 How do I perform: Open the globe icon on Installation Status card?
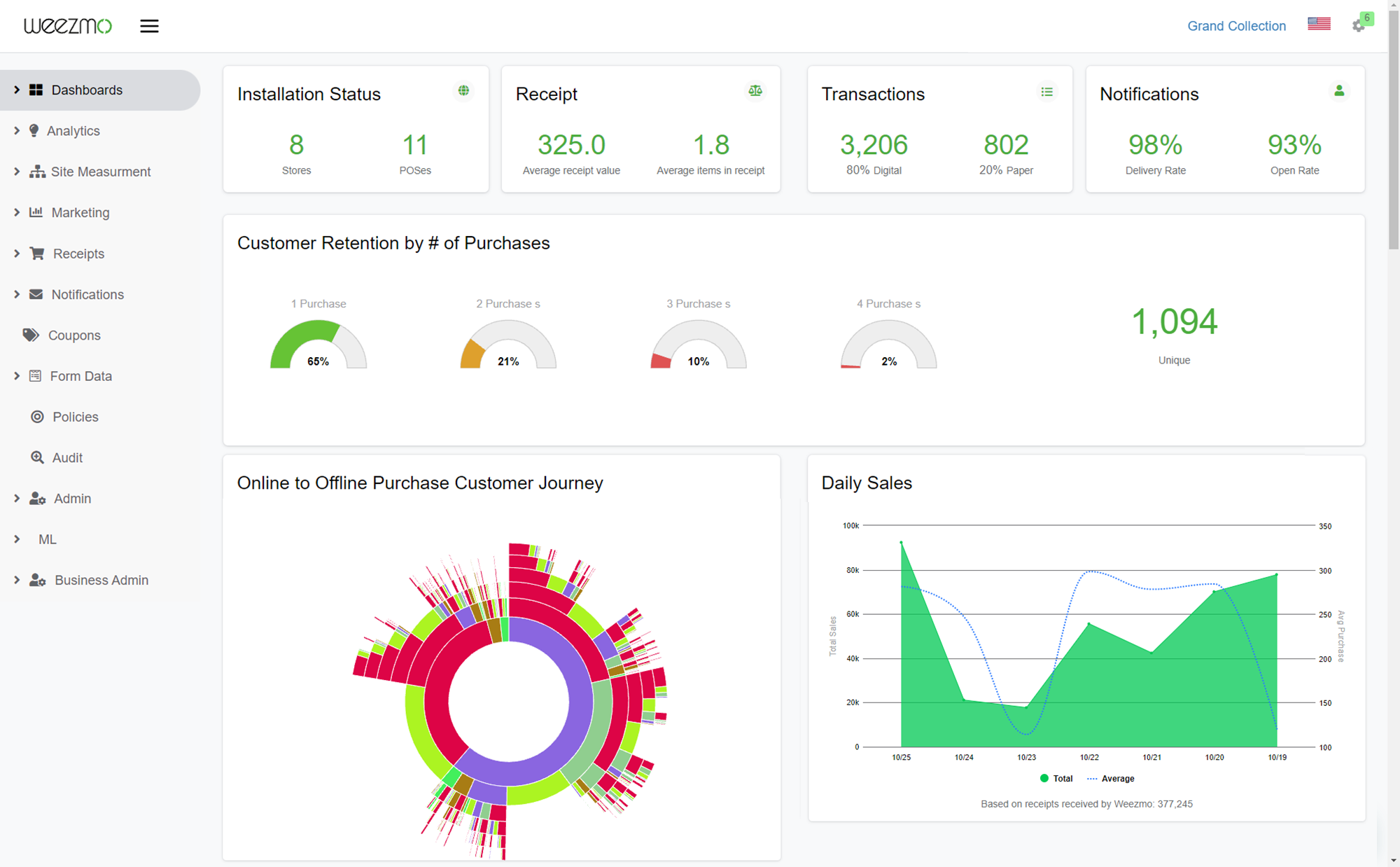pos(463,91)
